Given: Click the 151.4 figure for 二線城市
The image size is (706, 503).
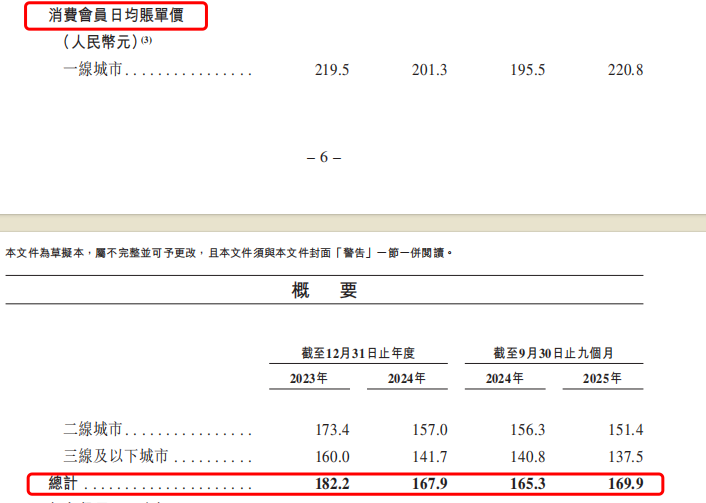Looking at the screenshot, I should pos(626,429).
